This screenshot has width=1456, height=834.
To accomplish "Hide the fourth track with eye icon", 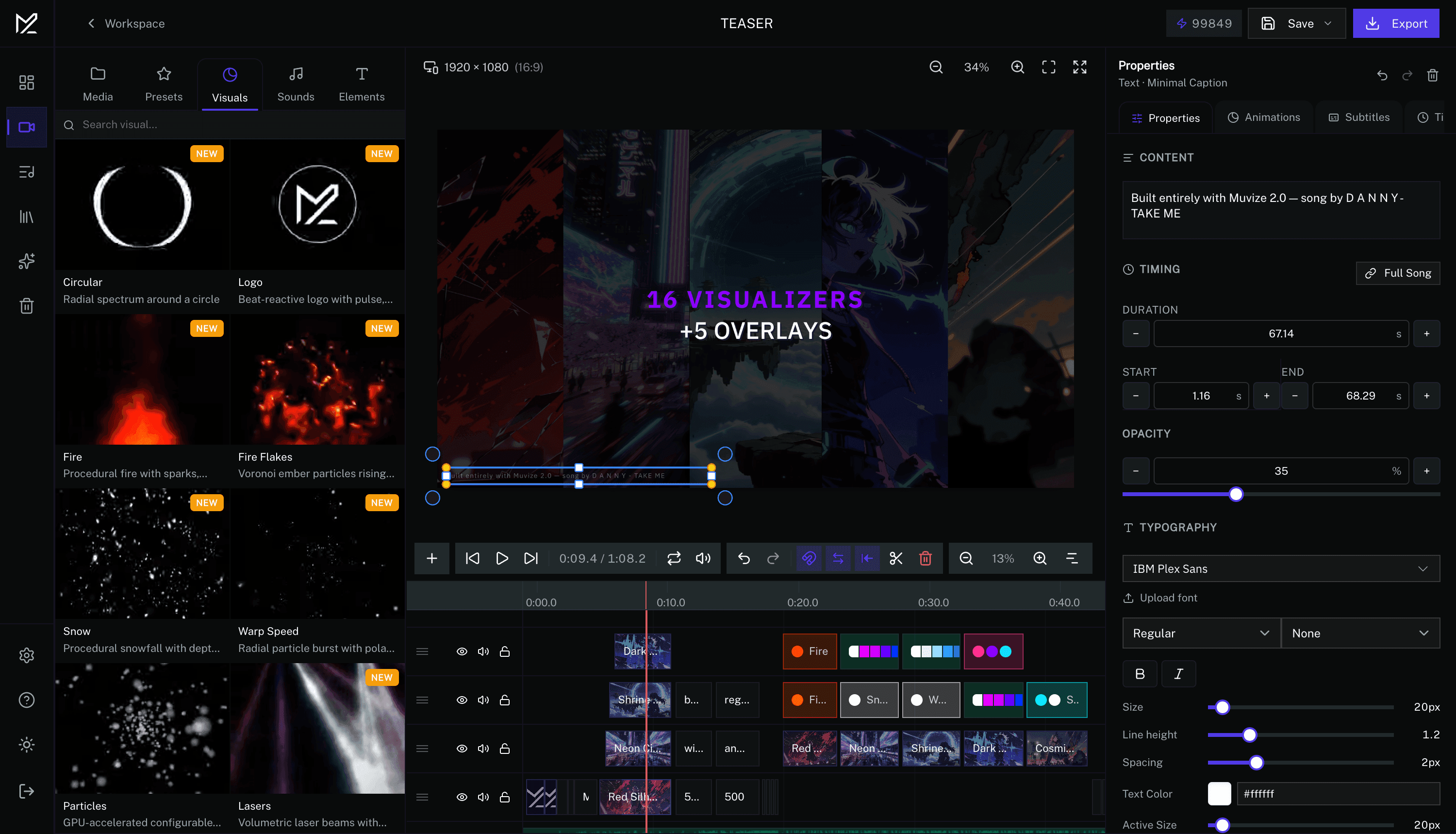I will (x=462, y=797).
